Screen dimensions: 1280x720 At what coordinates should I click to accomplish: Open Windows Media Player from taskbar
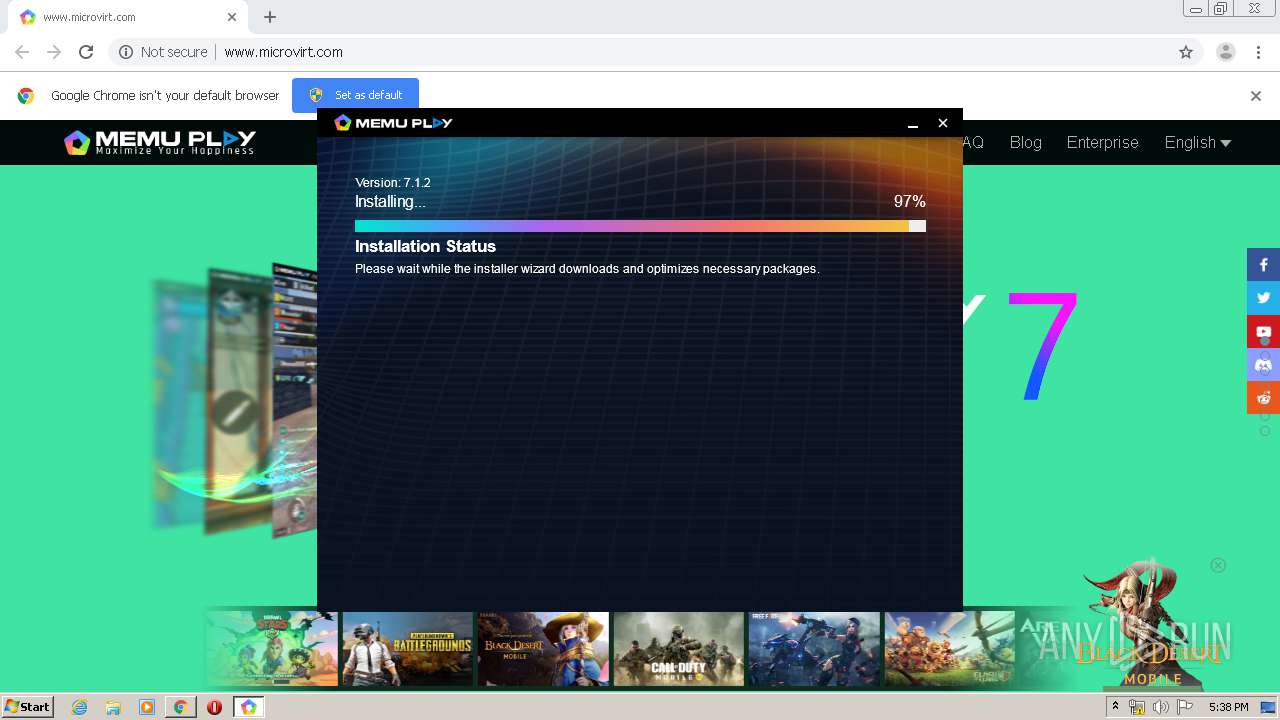(147, 707)
